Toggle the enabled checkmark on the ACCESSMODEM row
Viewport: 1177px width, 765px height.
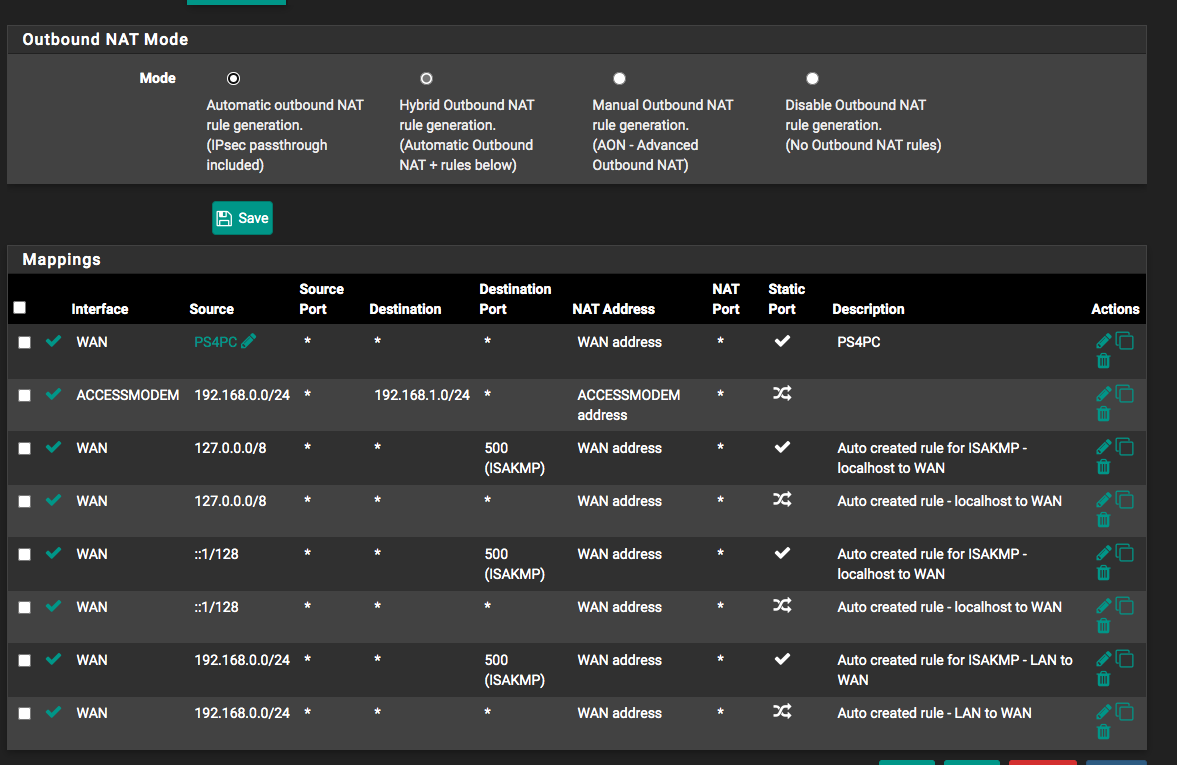[x=53, y=394]
